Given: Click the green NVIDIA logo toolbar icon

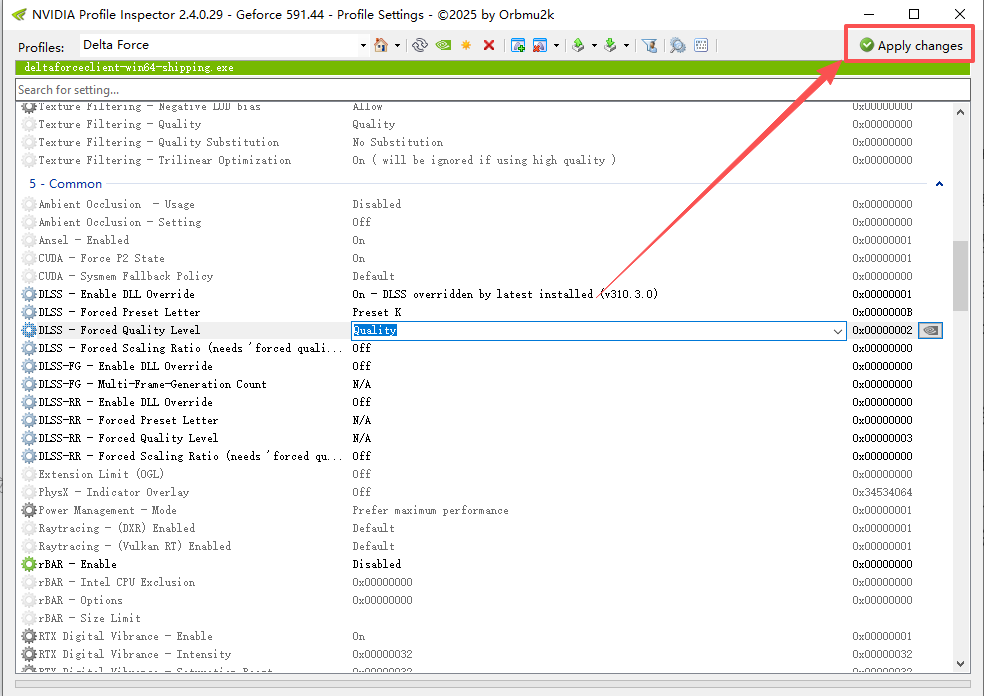Looking at the screenshot, I should tap(443, 45).
